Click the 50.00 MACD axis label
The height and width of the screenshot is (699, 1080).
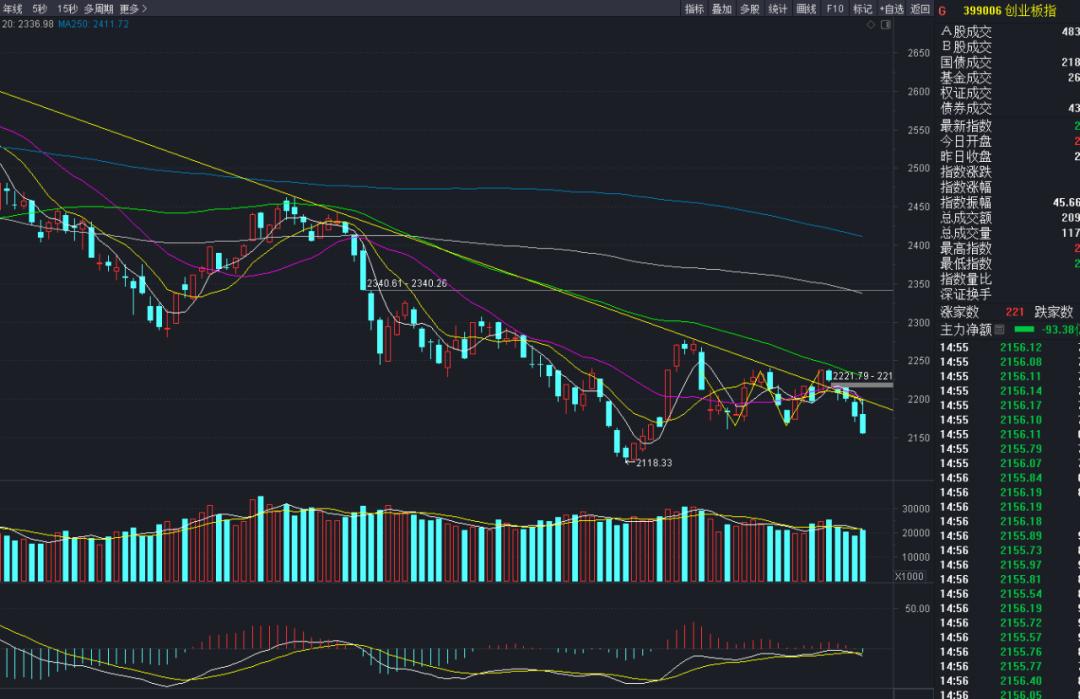coord(917,609)
